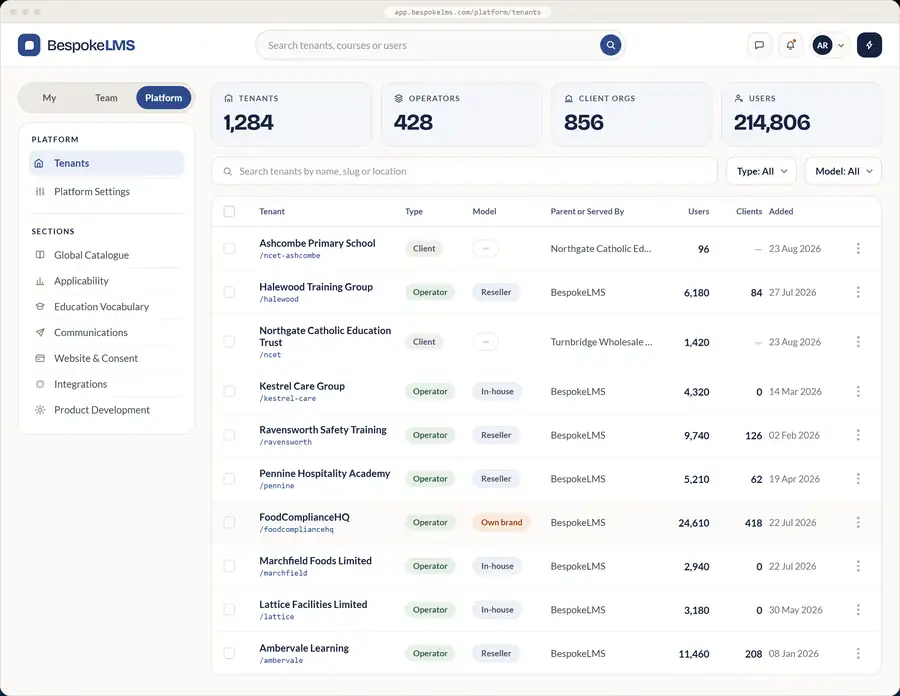Click the /kestrel-care slug text
This screenshot has width=900, height=696.
[x=288, y=398]
